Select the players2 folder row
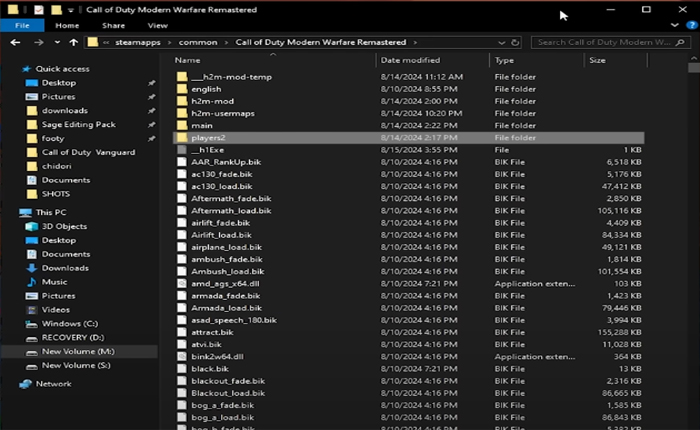 tap(408, 138)
